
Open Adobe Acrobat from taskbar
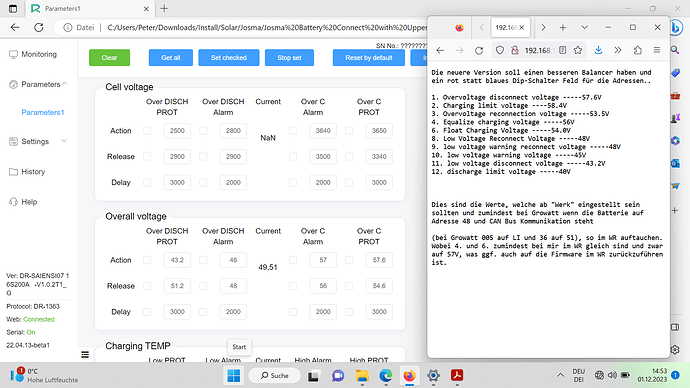[x=457, y=376]
